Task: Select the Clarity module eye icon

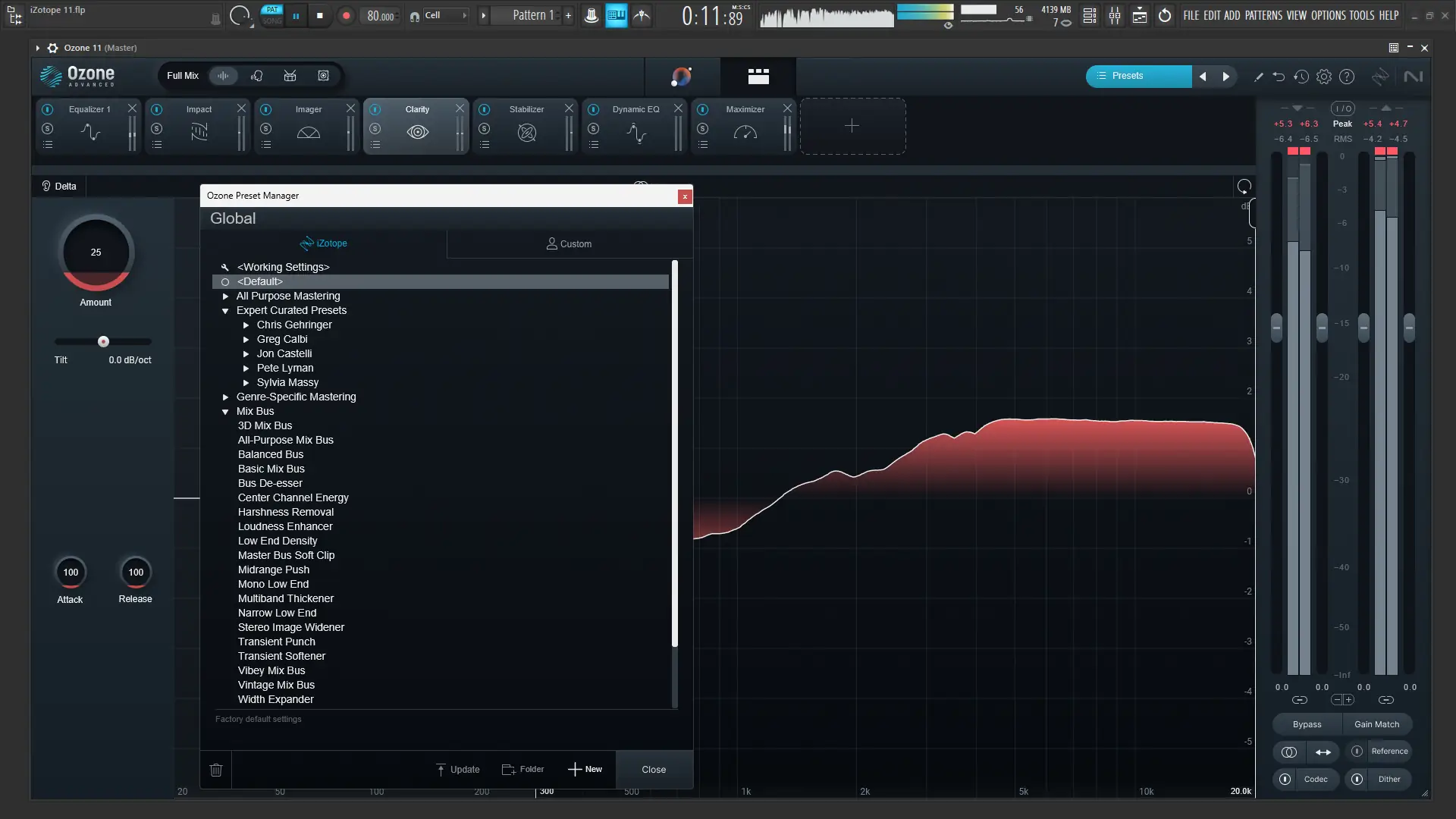Action: [x=417, y=133]
